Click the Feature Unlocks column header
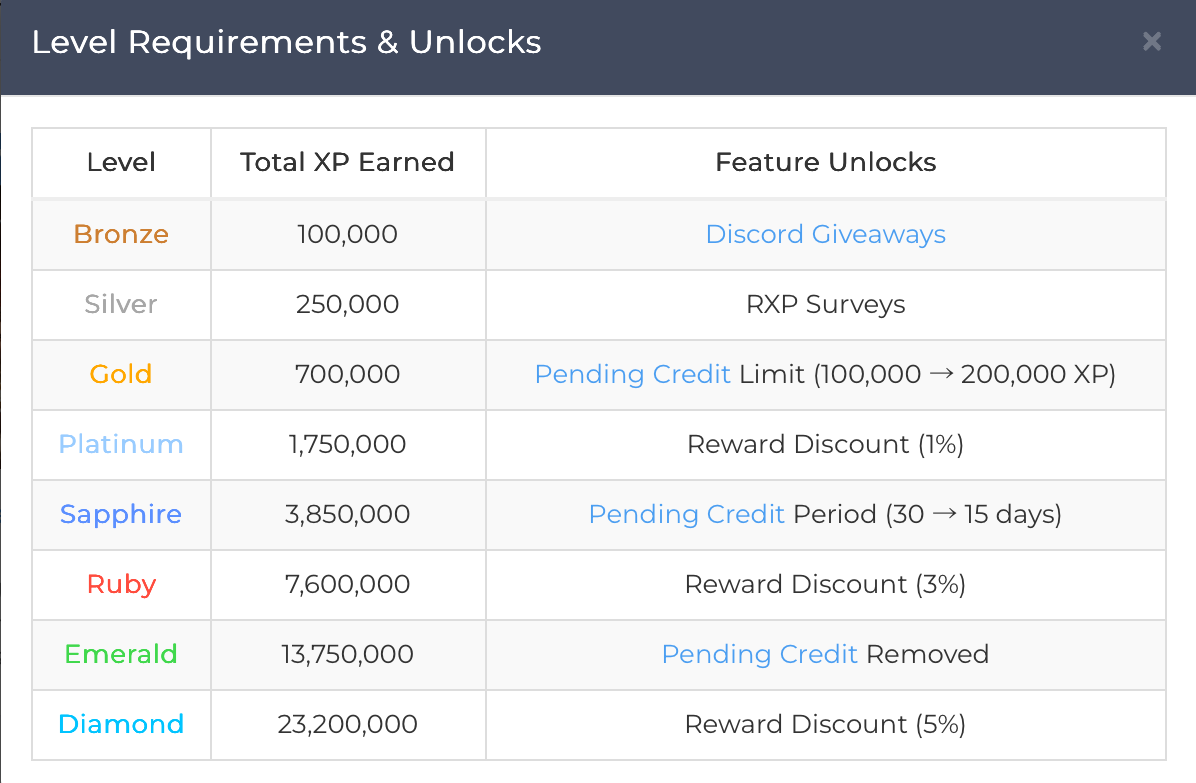 click(x=825, y=162)
